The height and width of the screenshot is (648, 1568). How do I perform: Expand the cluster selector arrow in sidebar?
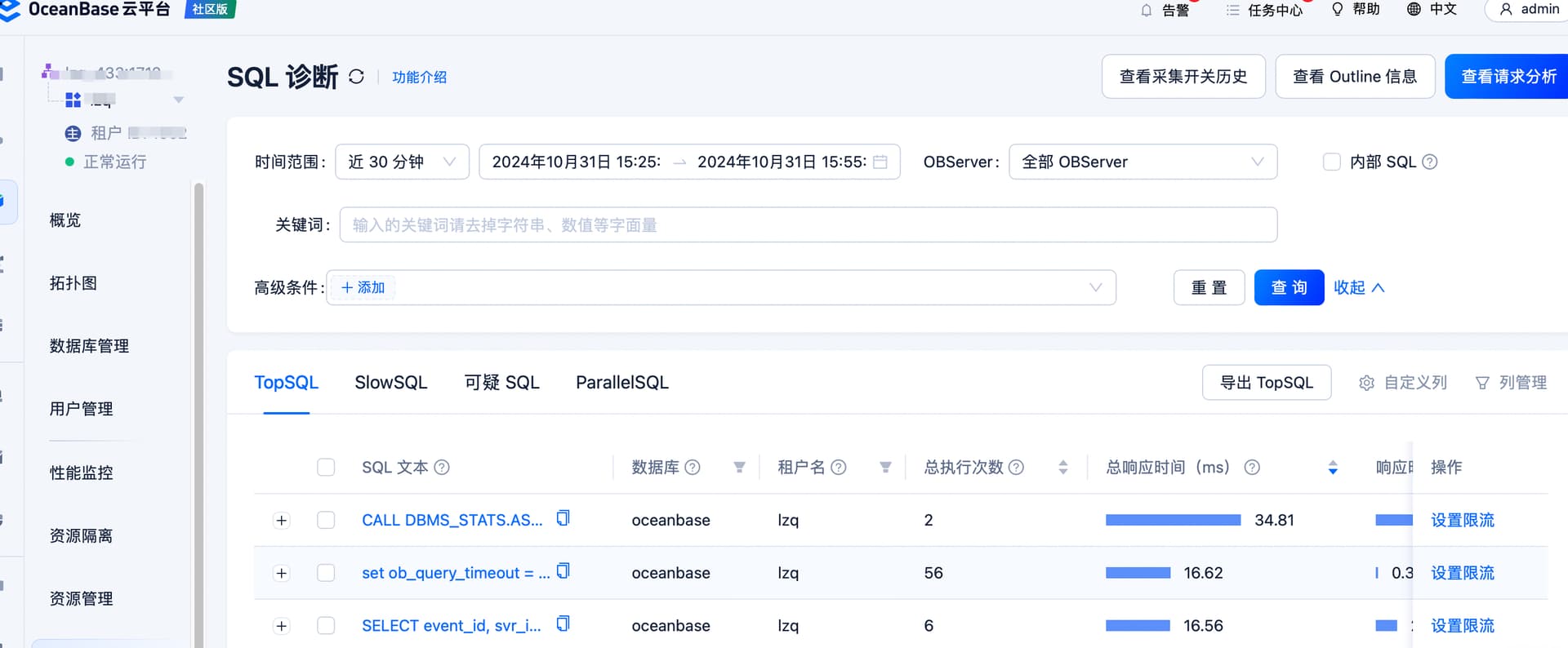178,100
